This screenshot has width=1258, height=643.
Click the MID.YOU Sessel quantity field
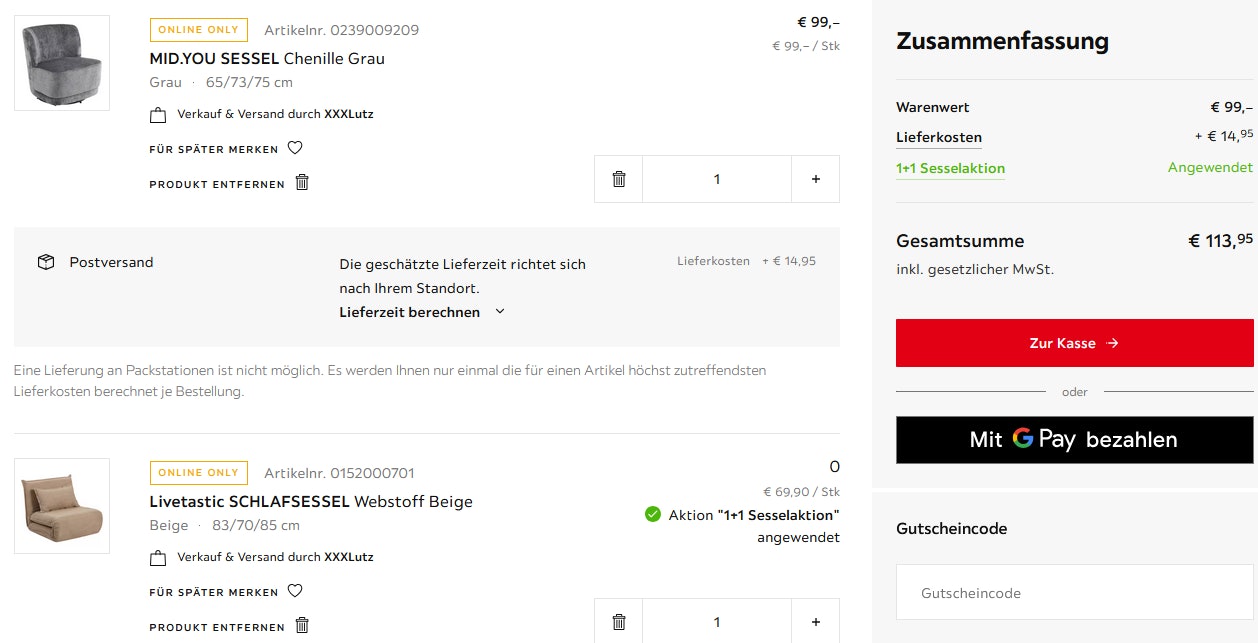coord(716,179)
